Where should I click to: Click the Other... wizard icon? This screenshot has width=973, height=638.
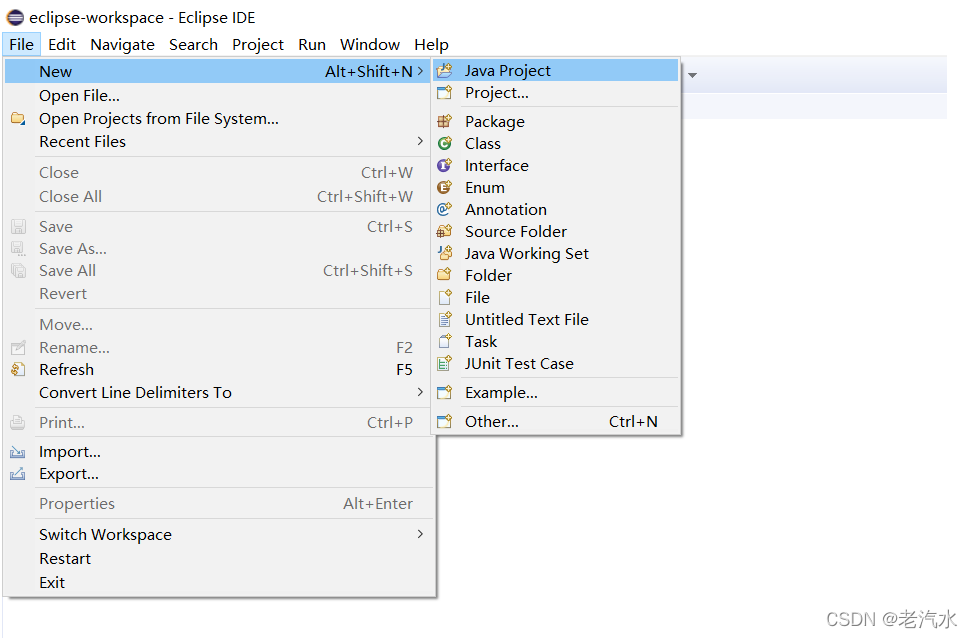444,421
